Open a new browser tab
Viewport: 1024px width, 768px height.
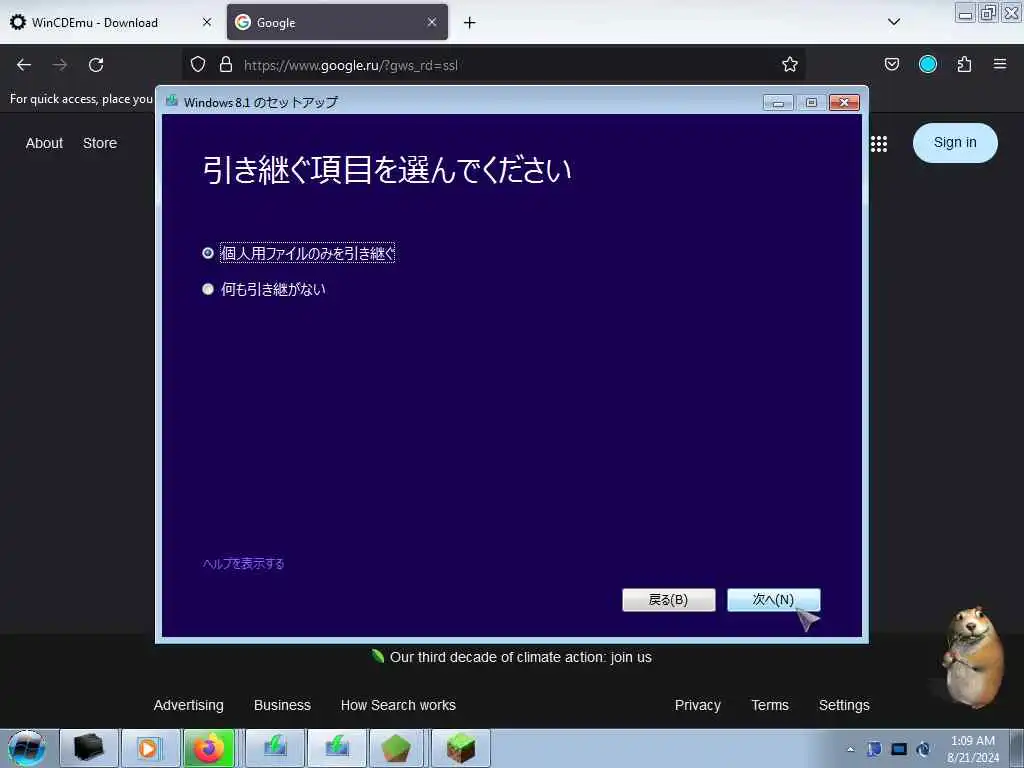click(469, 23)
